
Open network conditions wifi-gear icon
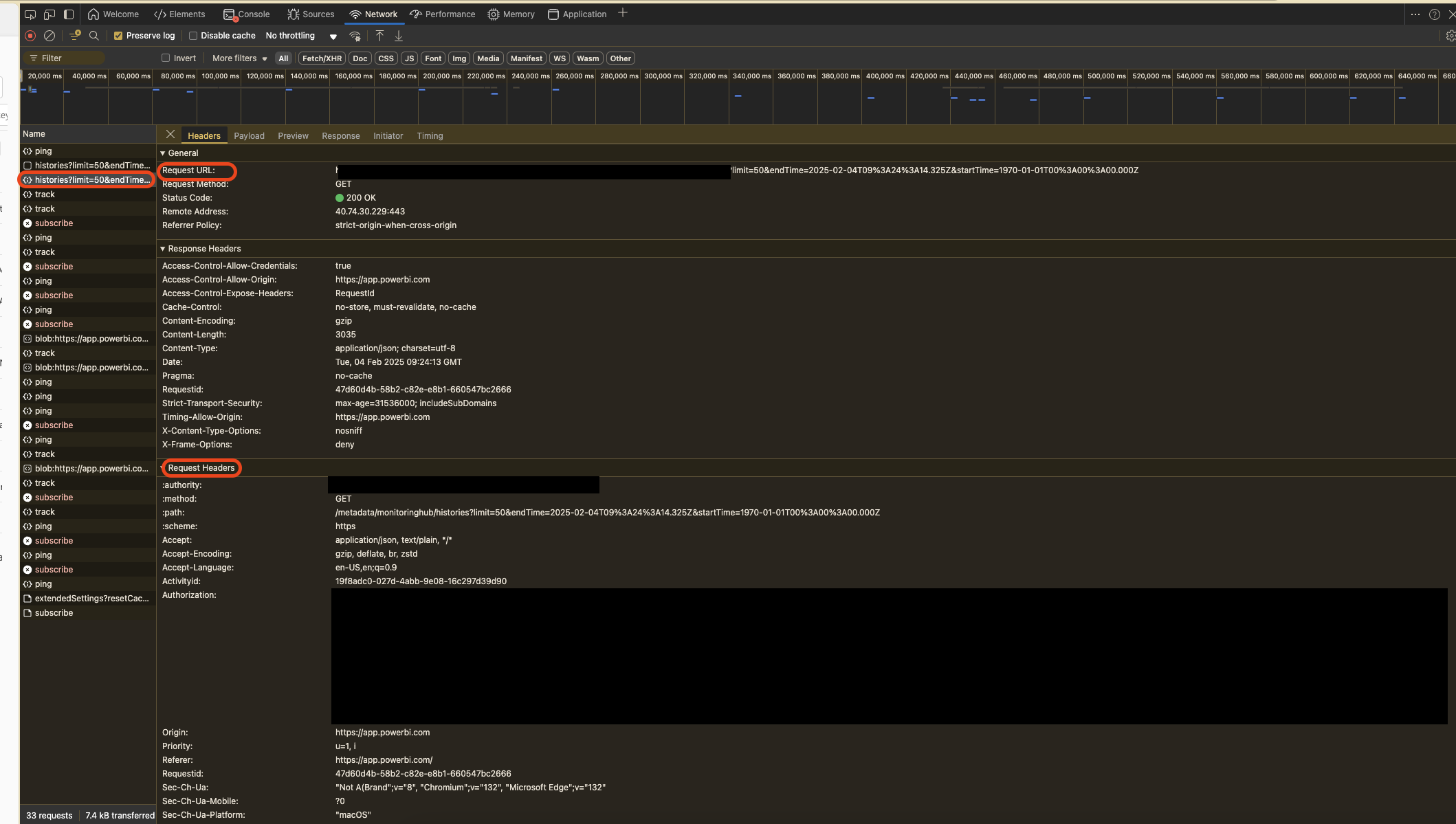click(355, 36)
